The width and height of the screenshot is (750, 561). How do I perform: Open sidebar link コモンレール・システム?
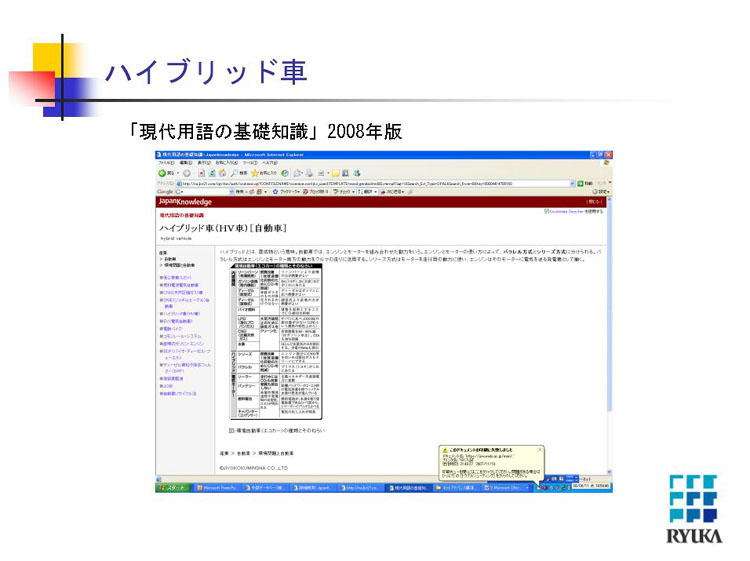[x=181, y=336]
